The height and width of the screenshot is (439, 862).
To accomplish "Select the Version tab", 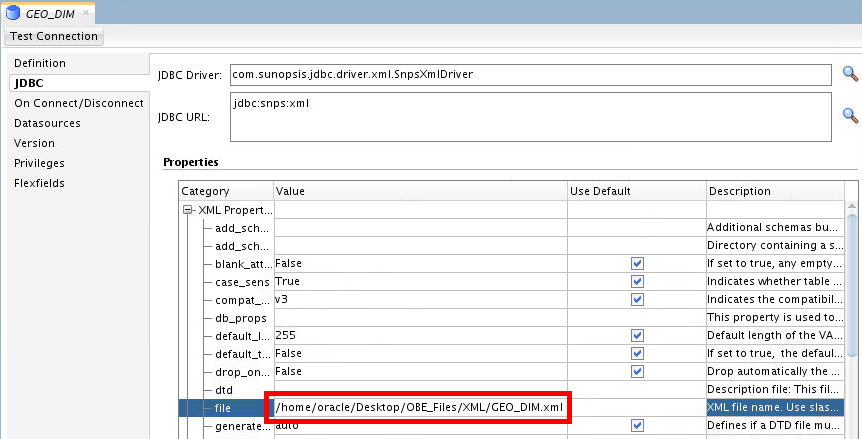I will point(35,143).
